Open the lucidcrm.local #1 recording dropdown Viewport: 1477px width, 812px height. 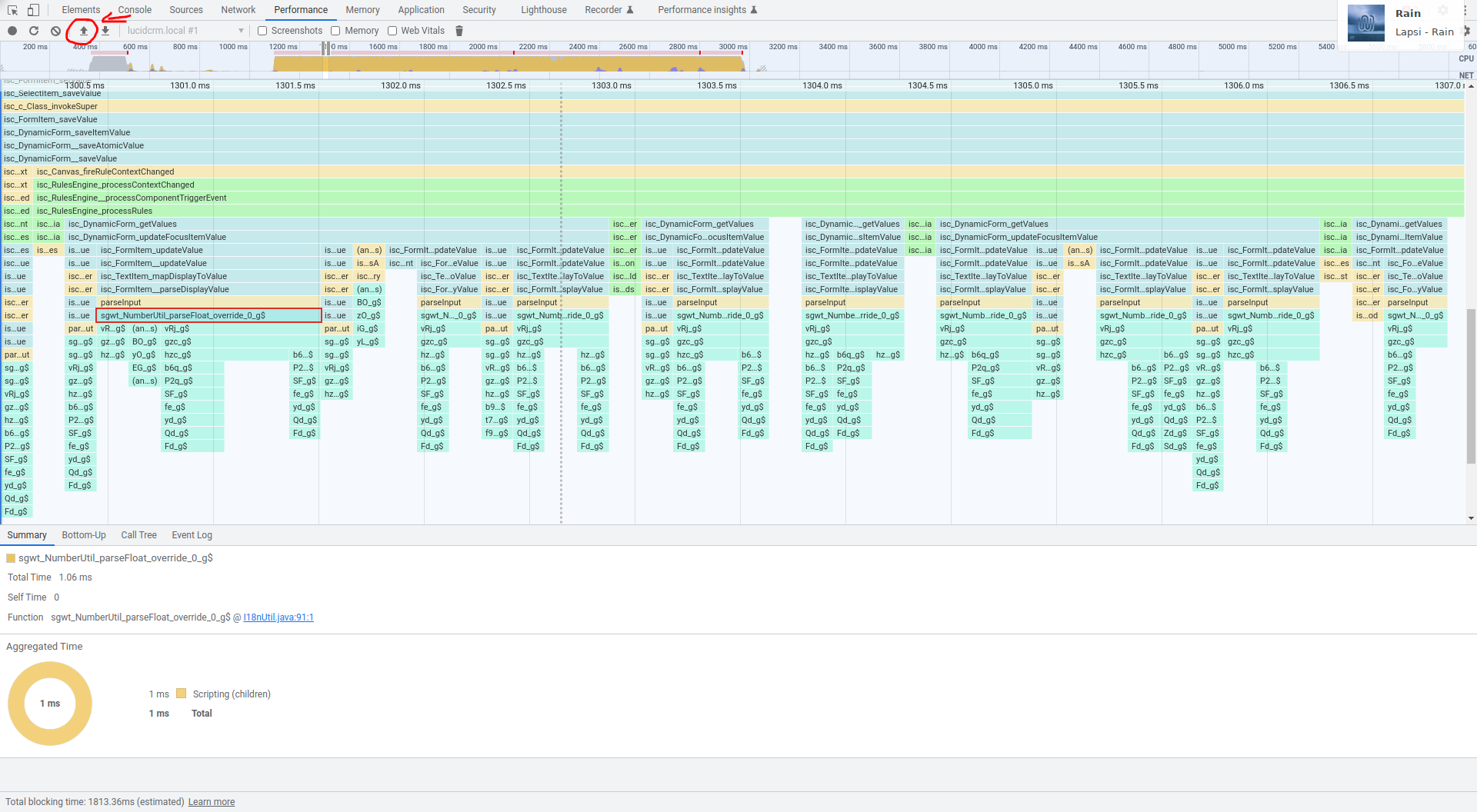click(185, 31)
